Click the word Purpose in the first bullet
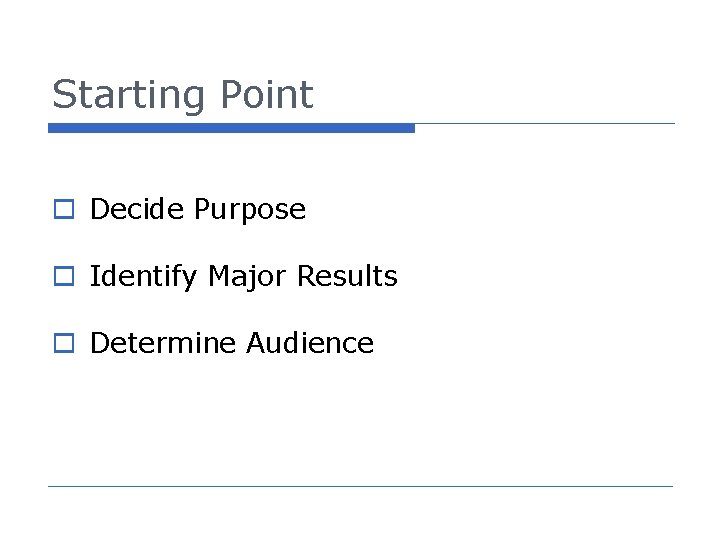720x540 pixels. pyautogui.click(x=250, y=211)
